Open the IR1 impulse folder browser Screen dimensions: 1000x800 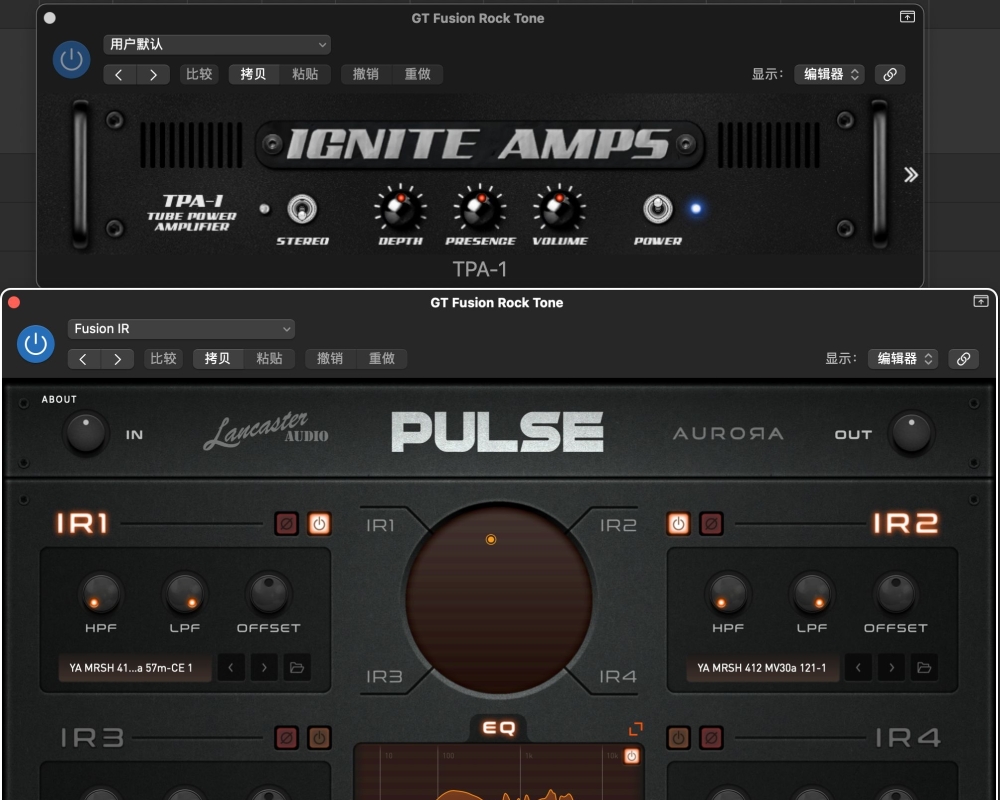(x=296, y=667)
